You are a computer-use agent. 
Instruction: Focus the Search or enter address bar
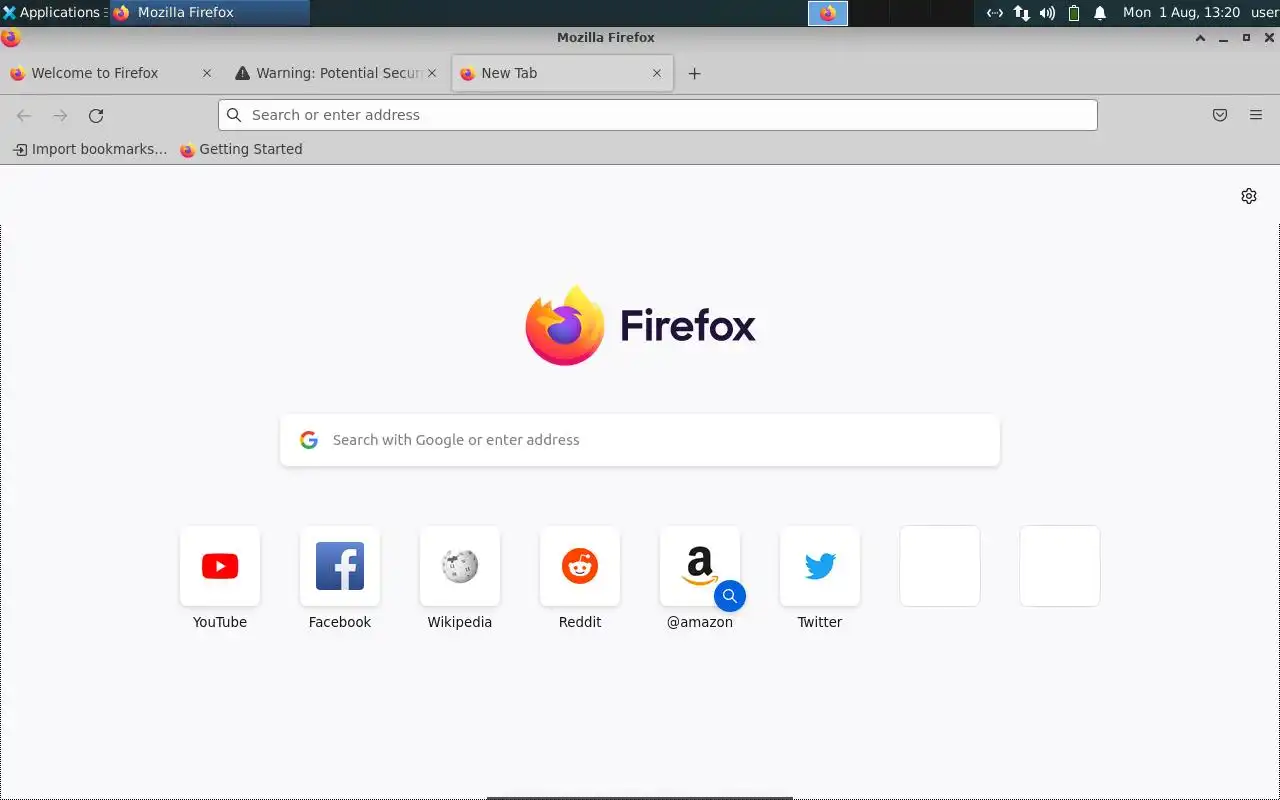(657, 115)
